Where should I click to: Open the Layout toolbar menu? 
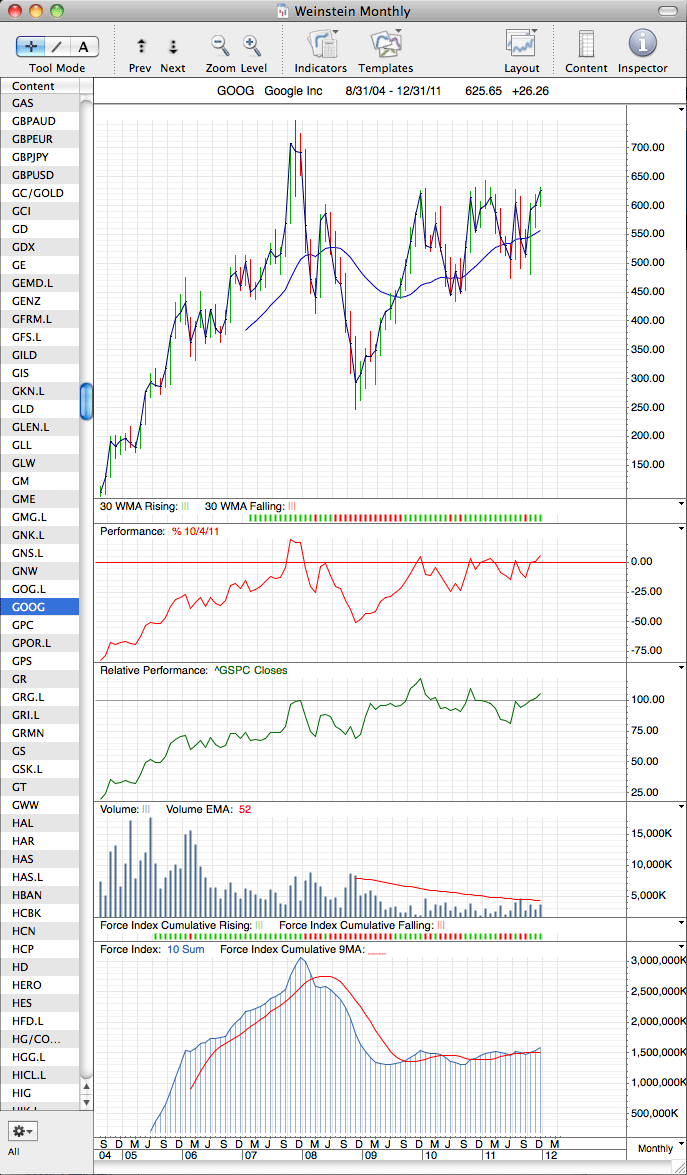tap(522, 45)
